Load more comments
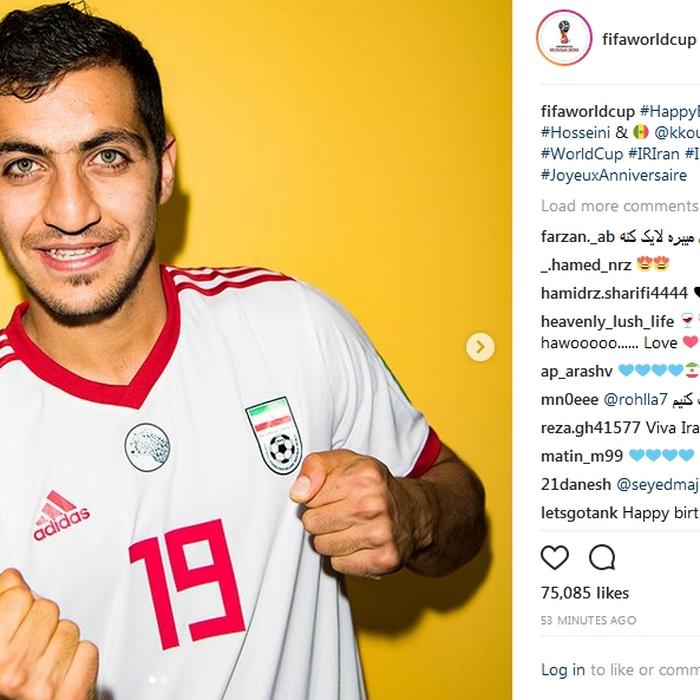Viewport: 700px width, 700px height. pos(620,206)
